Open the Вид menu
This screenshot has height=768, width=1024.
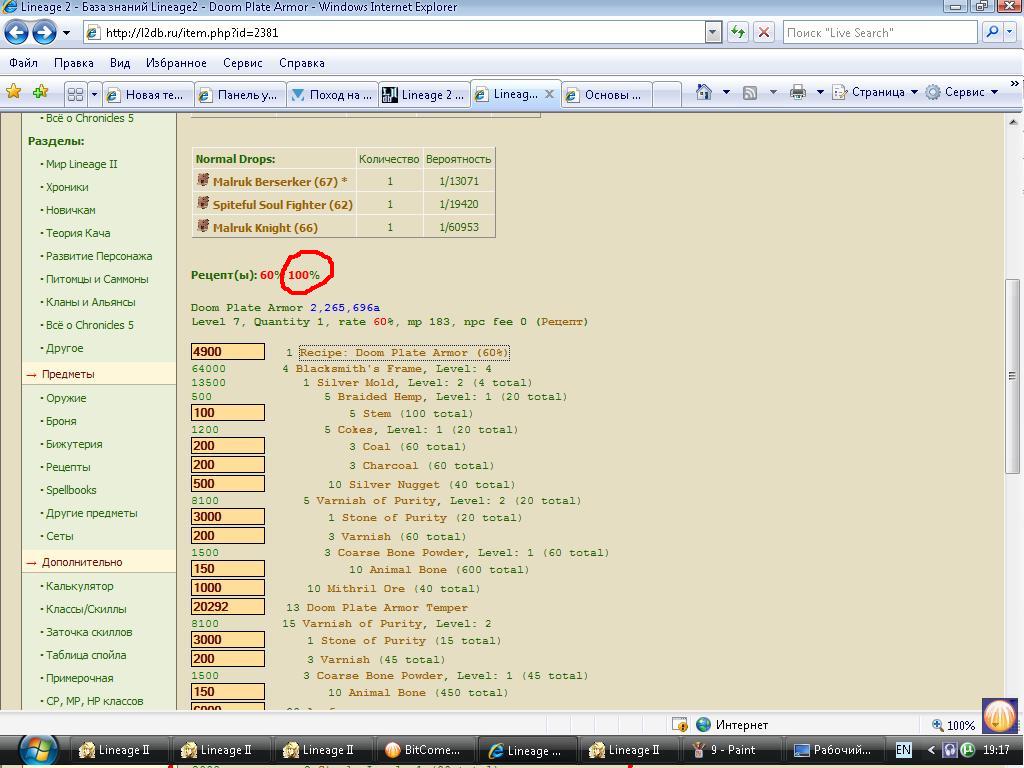click(120, 63)
